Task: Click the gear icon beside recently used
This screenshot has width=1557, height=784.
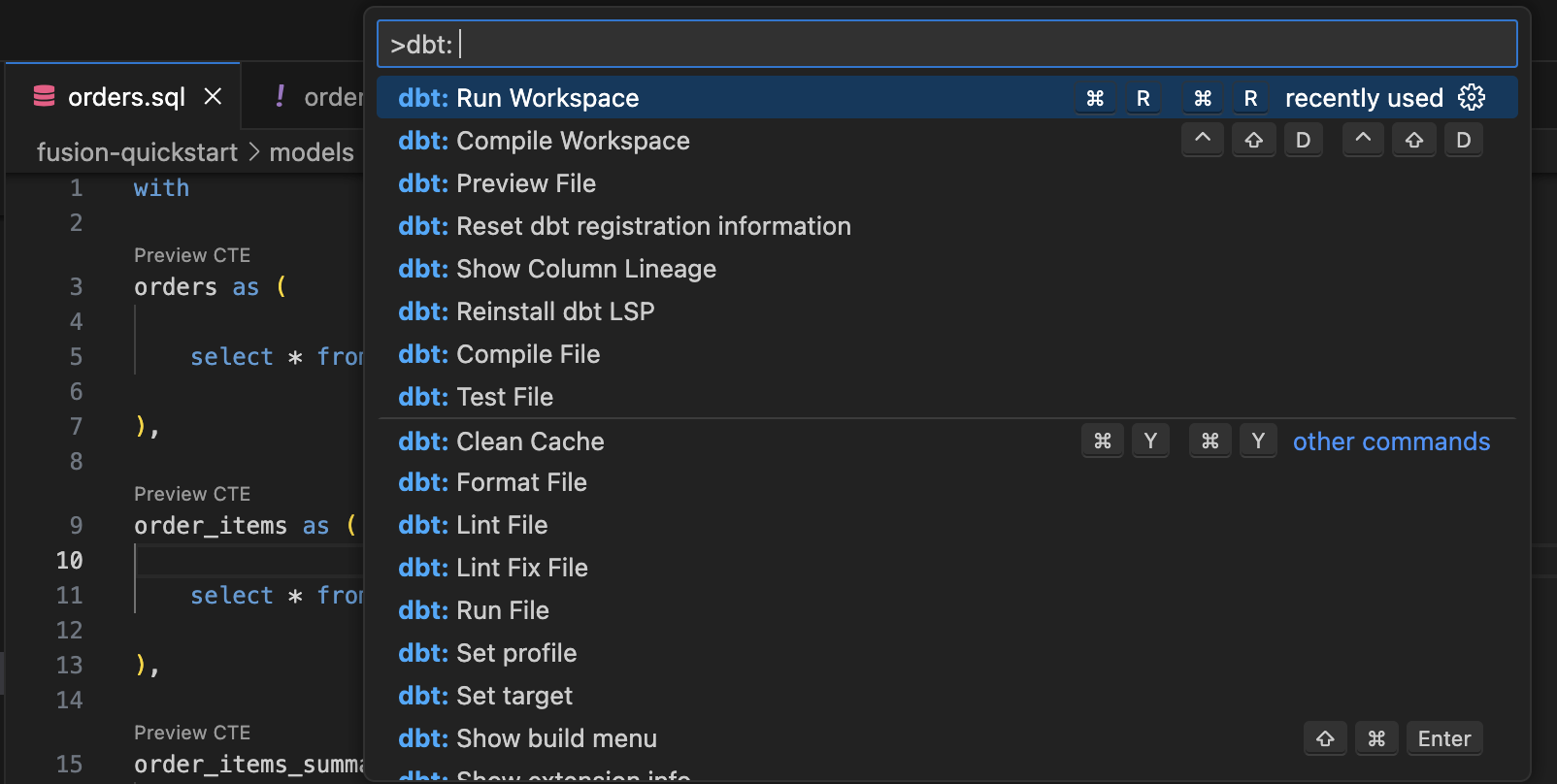Action: [x=1472, y=97]
